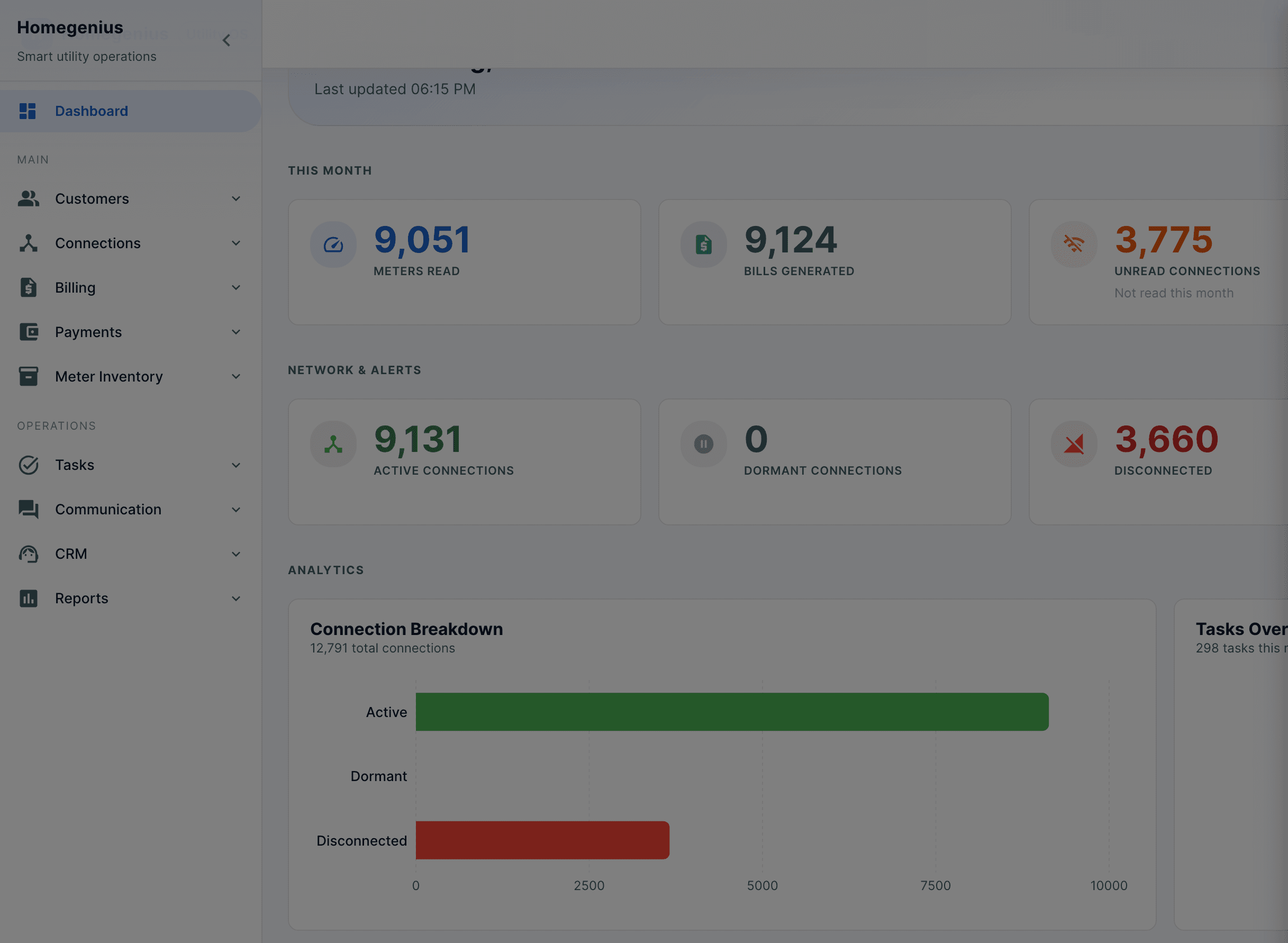Click the 9,124 Bills Generated value
This screenshot has width=1288, height=943.
tap(791, 240)
